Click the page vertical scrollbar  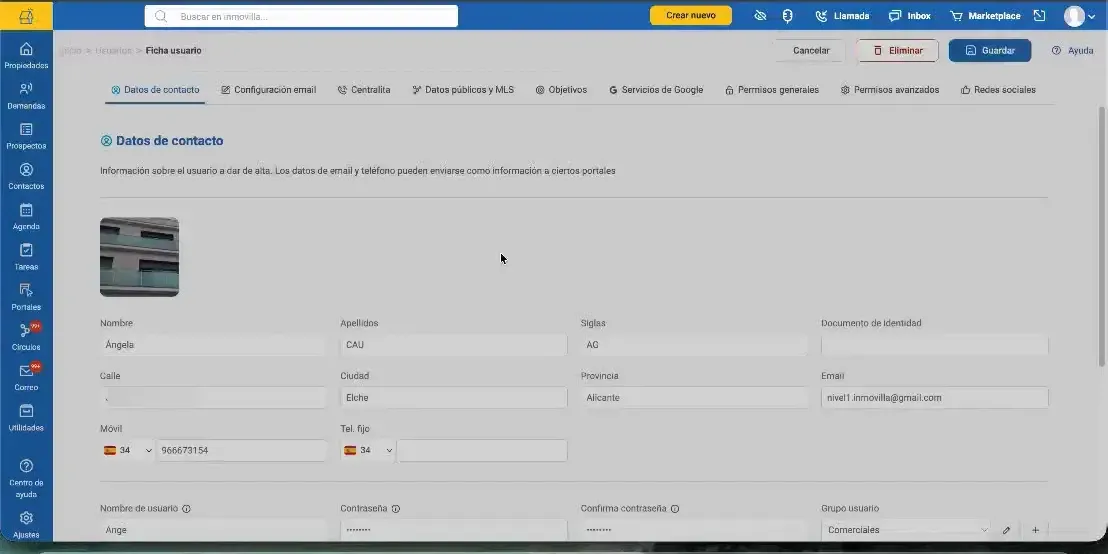(1102, 237)
